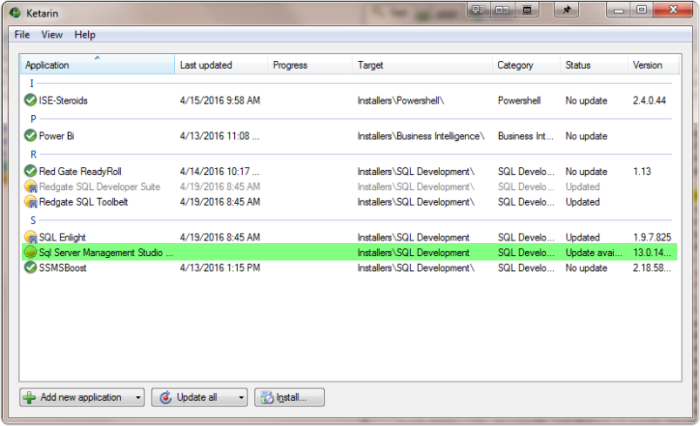
Task: Click the Install... button
Action: pyautogui.click(x=289, y=397)
